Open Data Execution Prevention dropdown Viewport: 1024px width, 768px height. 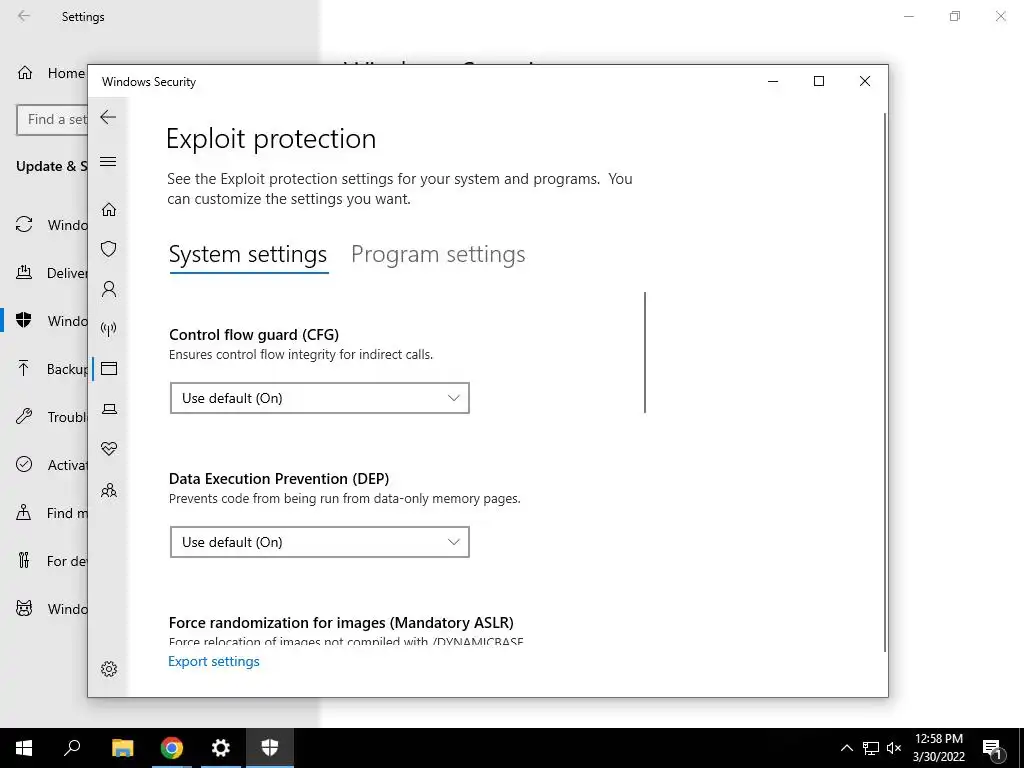point(319,542)
